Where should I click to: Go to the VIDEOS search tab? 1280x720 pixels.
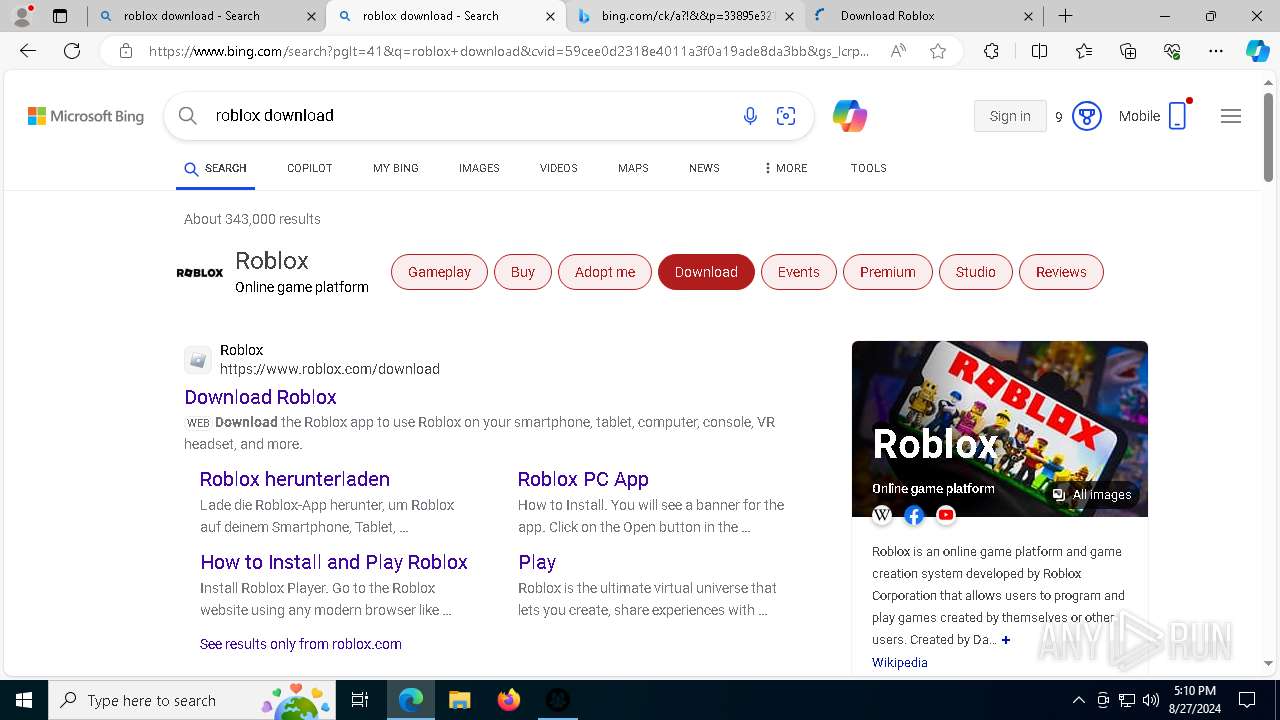point(559,168)
